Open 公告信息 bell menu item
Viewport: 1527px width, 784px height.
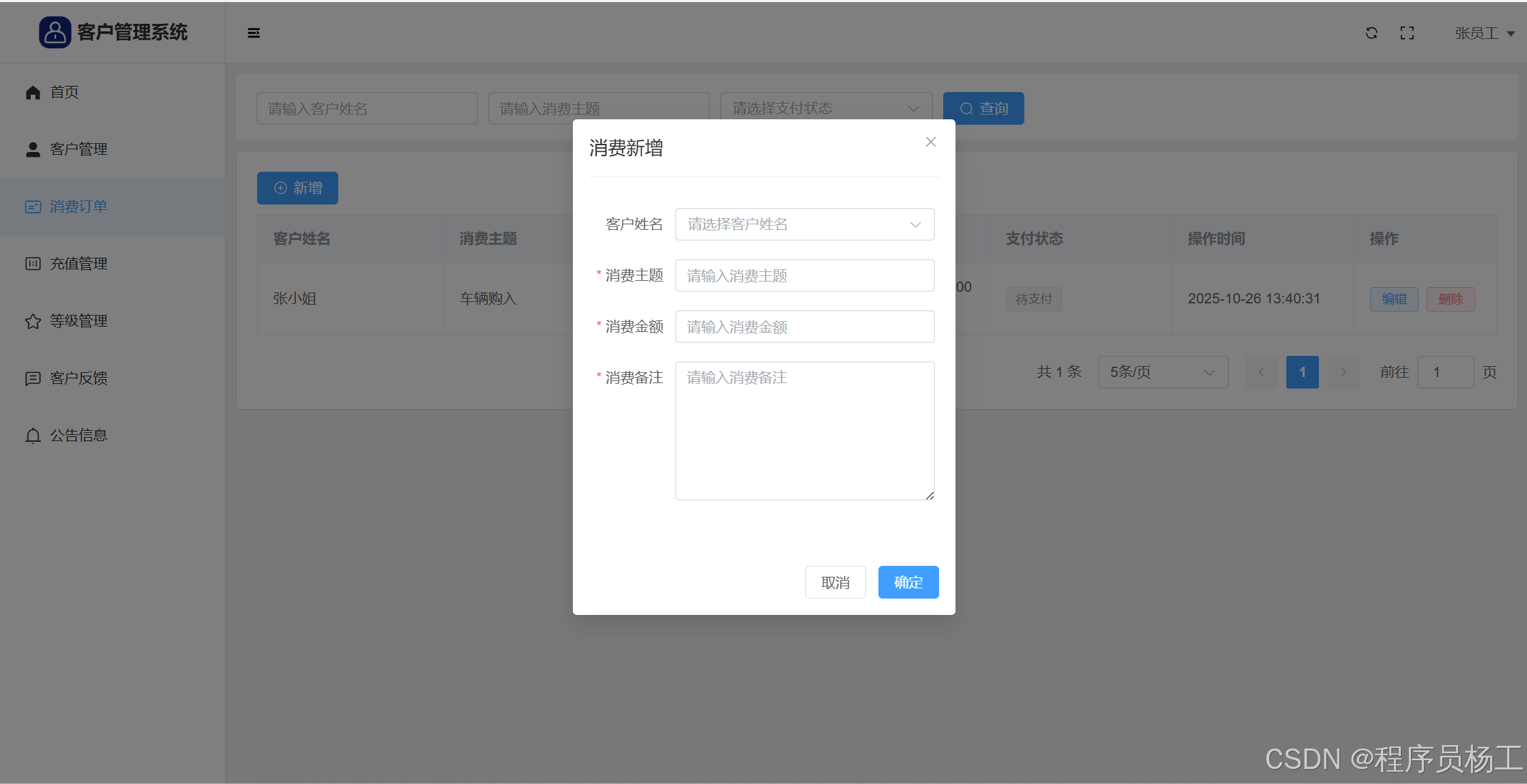(x=78, y=436)
